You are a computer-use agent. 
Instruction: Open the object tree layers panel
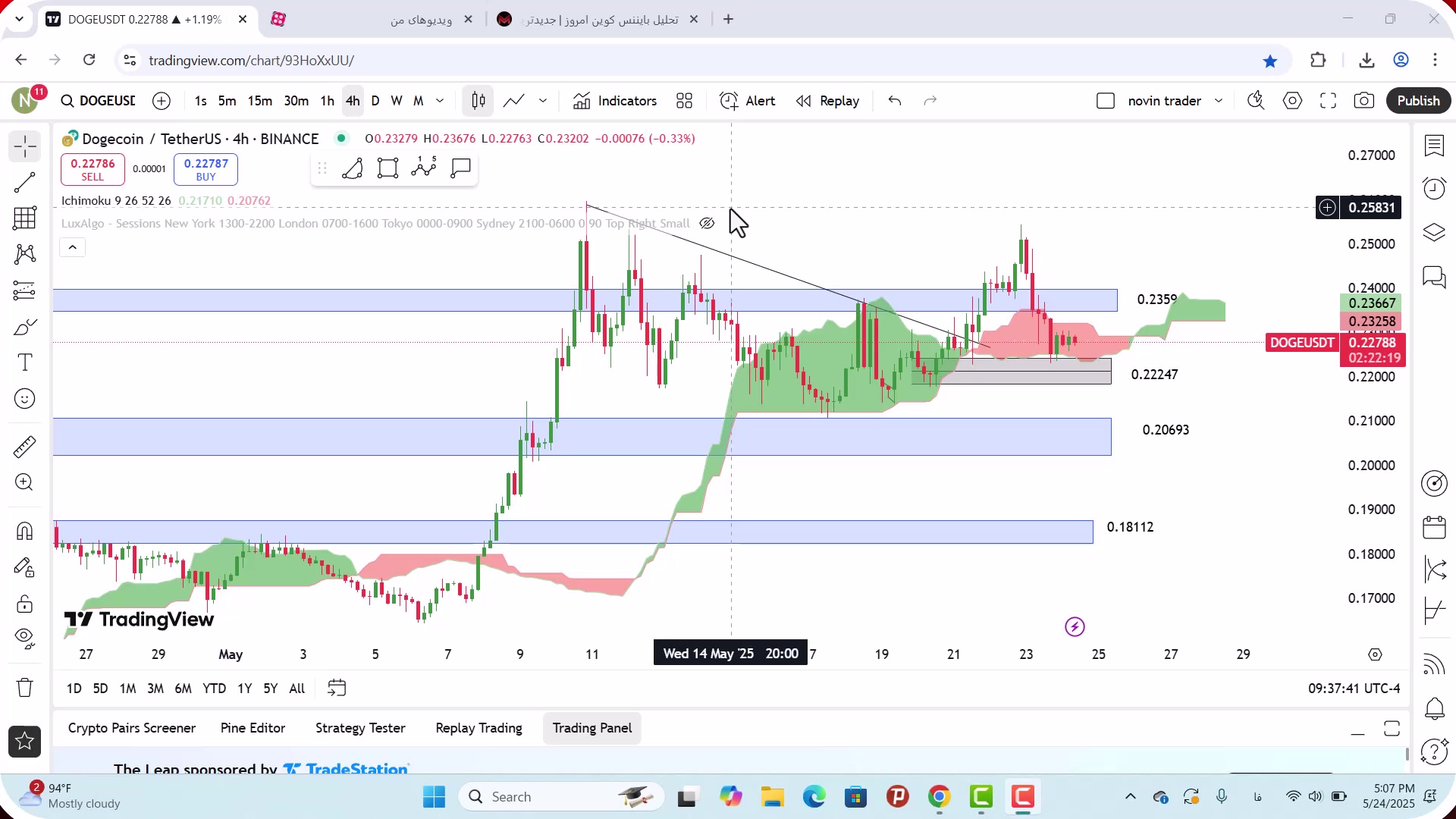point(1434,232)
